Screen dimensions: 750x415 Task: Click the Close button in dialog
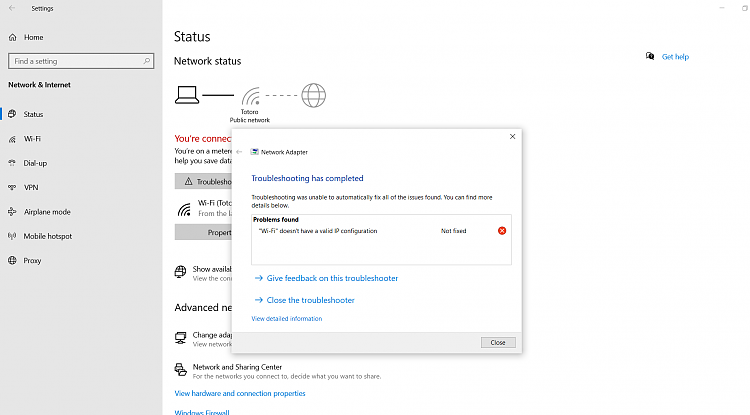coord(498,342)
